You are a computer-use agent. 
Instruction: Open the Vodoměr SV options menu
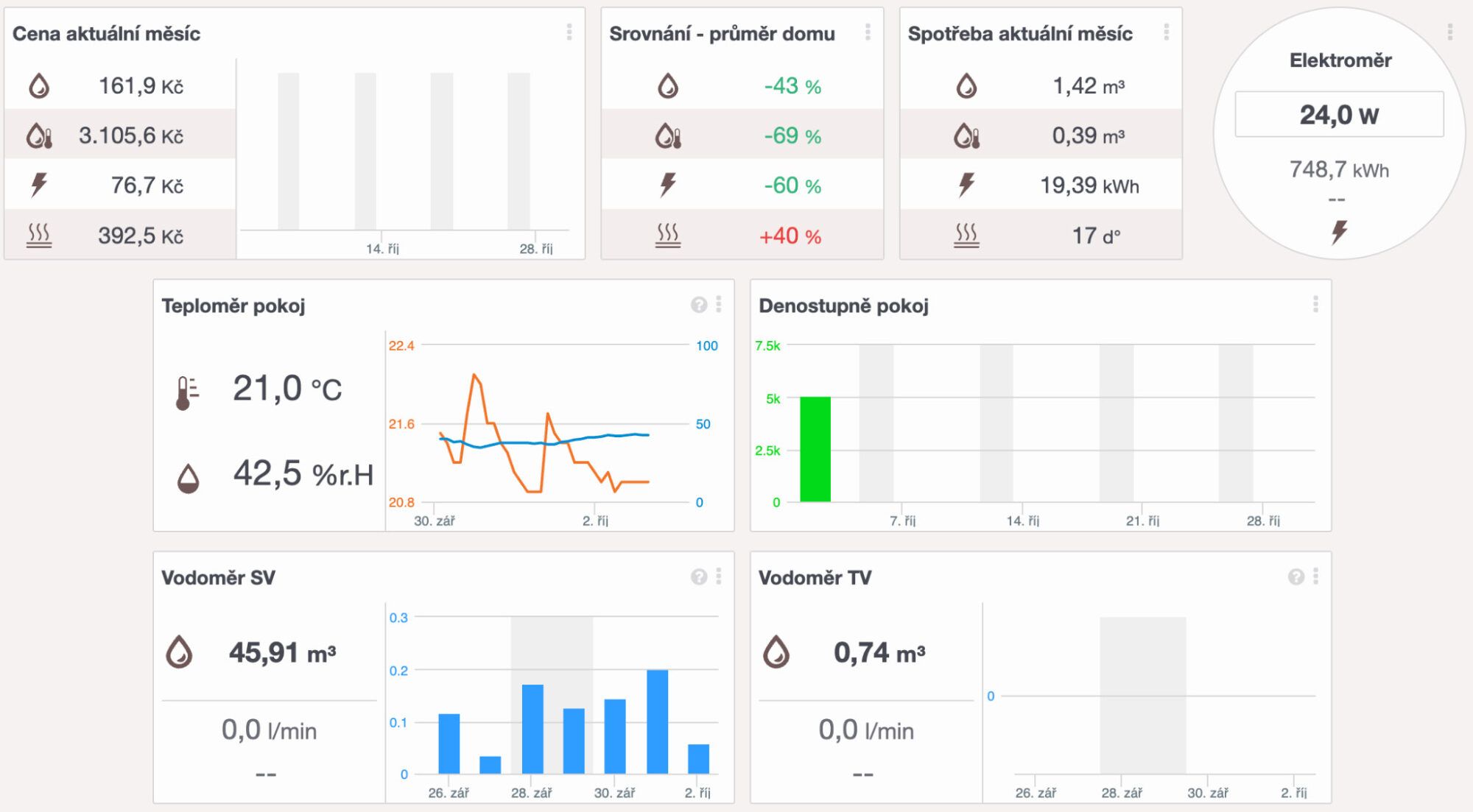(719, 576)
